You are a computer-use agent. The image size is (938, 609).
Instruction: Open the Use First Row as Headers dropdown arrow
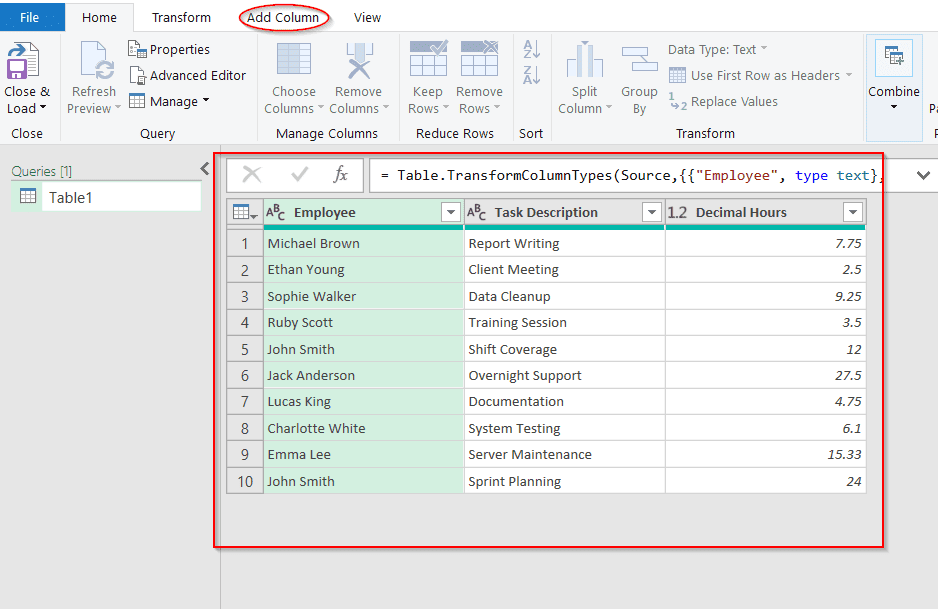[848, 75]
